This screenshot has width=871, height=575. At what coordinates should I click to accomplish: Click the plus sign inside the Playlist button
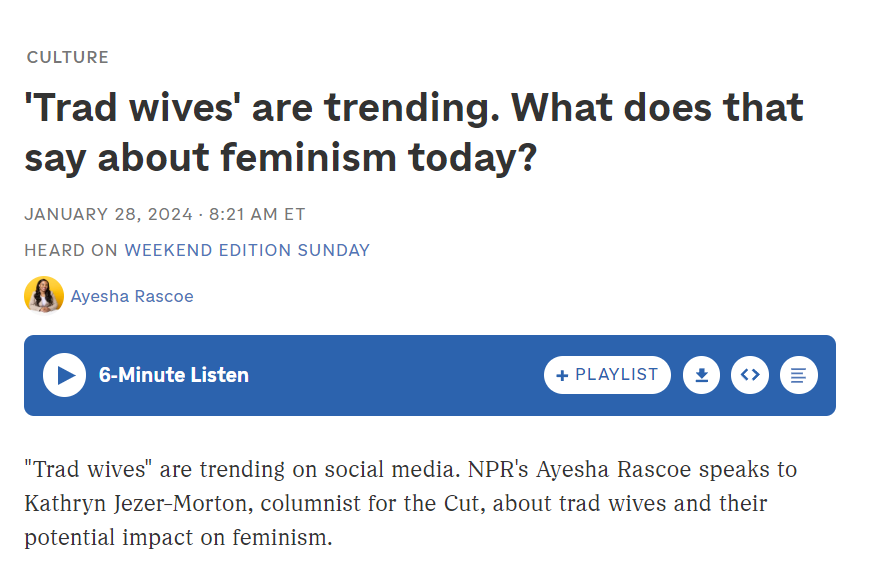562,376
